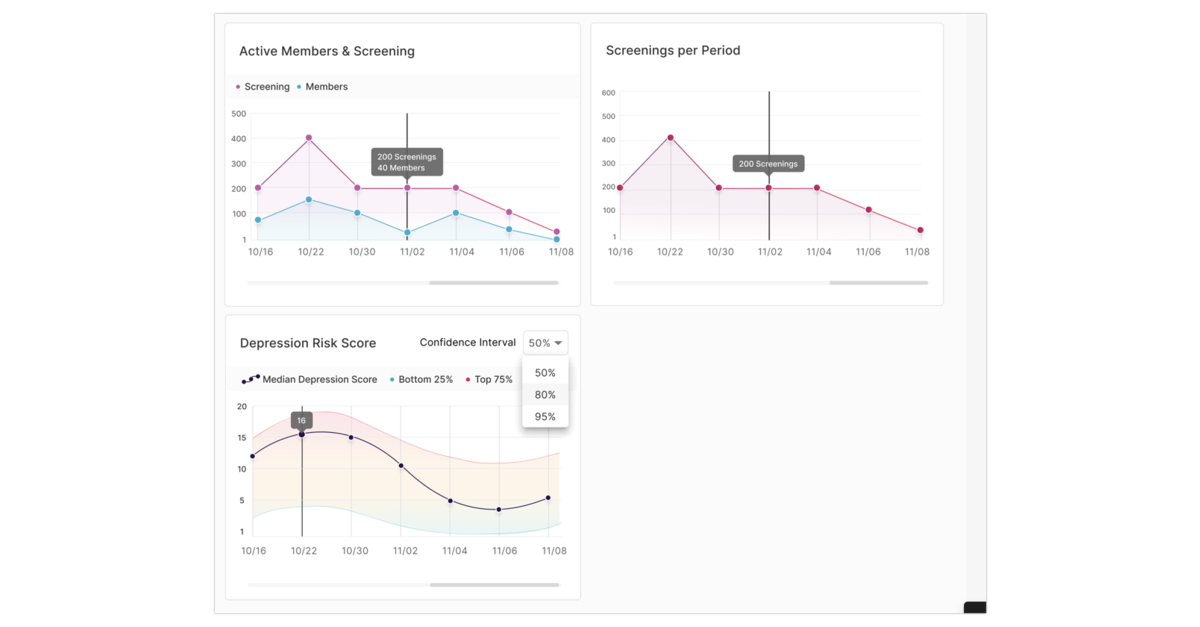Click the '200 Screenings / 40 Members' tooltip

tap(406, 161)
